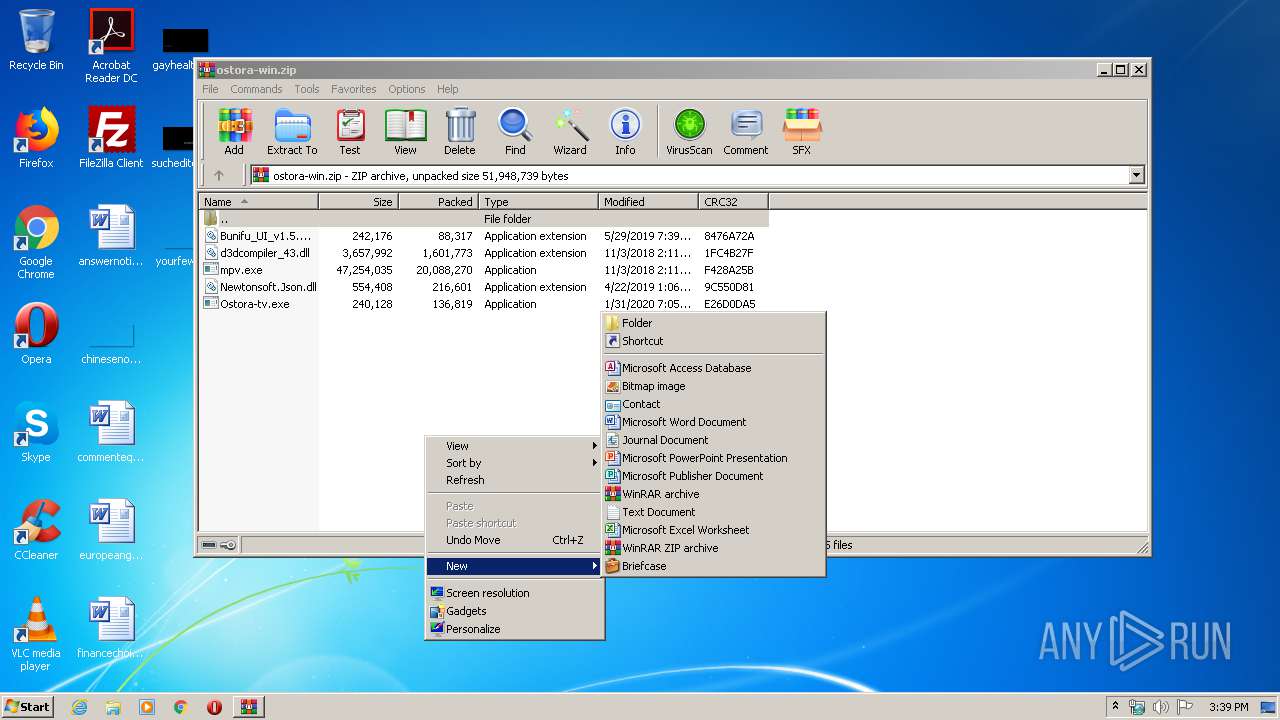Create a new WinRAR archive
This screenshot has height=720, width=1280.
(x=713, y=494)
